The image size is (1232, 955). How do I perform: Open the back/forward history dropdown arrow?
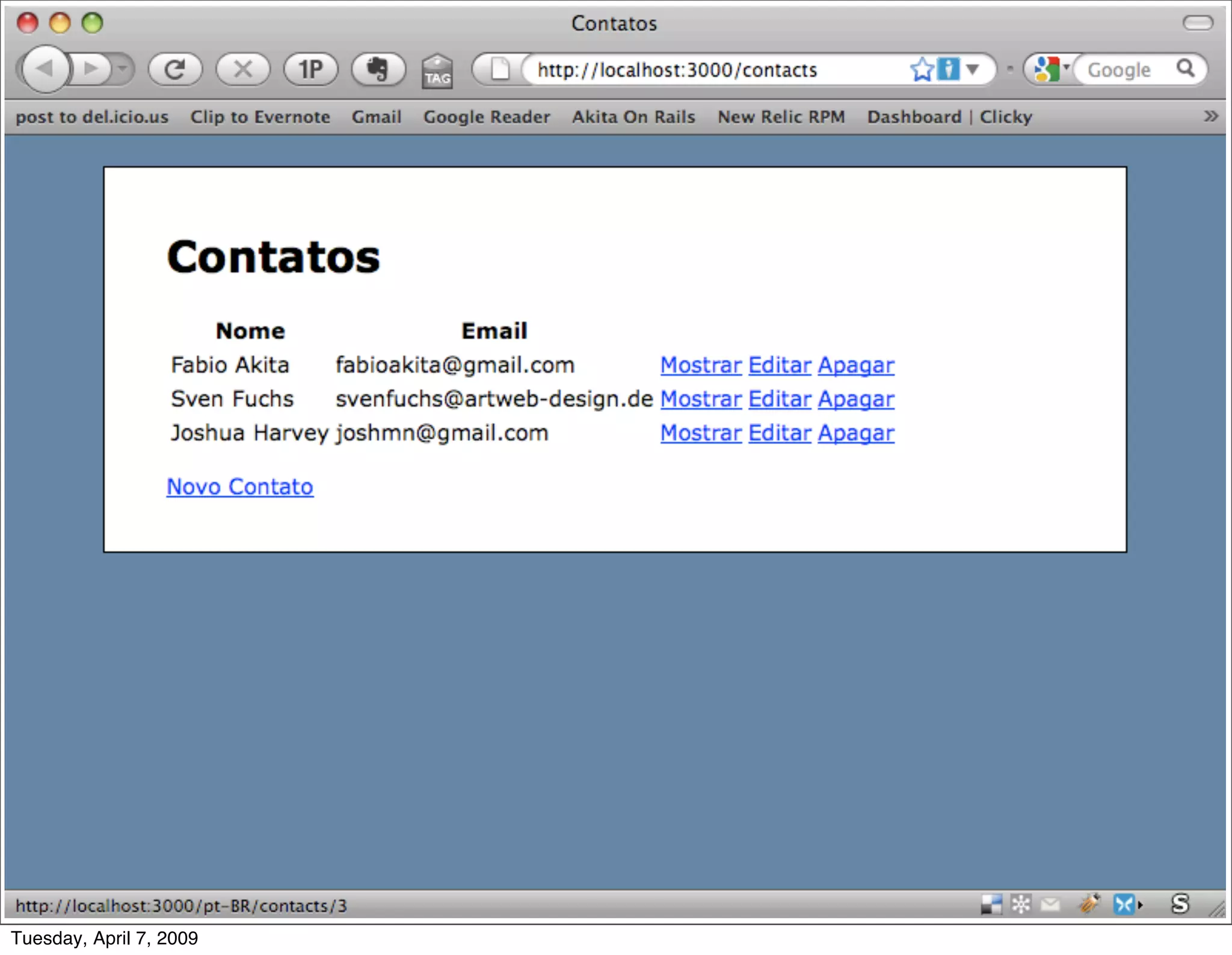123,69
